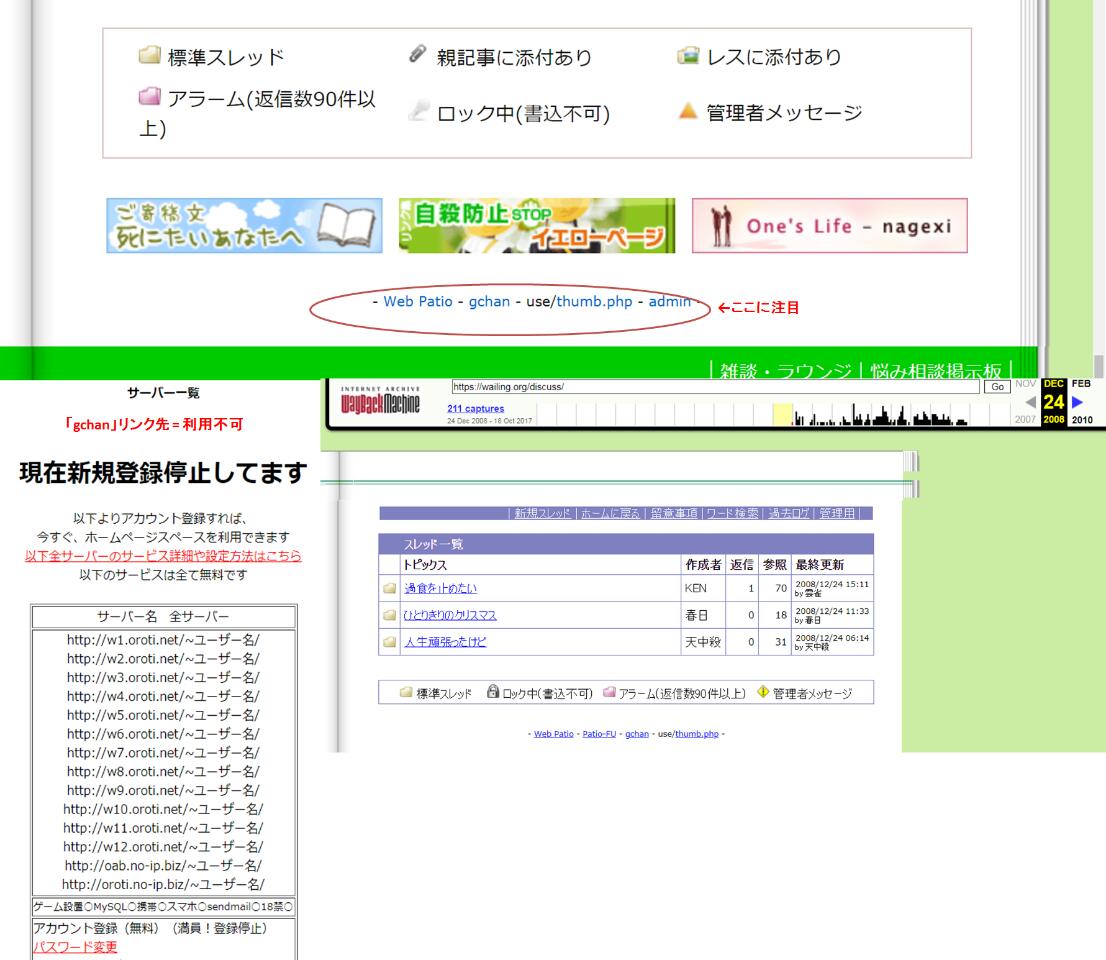Viewport: 1106px width, 960px height.
Task: Click folder icon beside ひとりきりのクリスマス thread
Action: [x=389, y=615]
